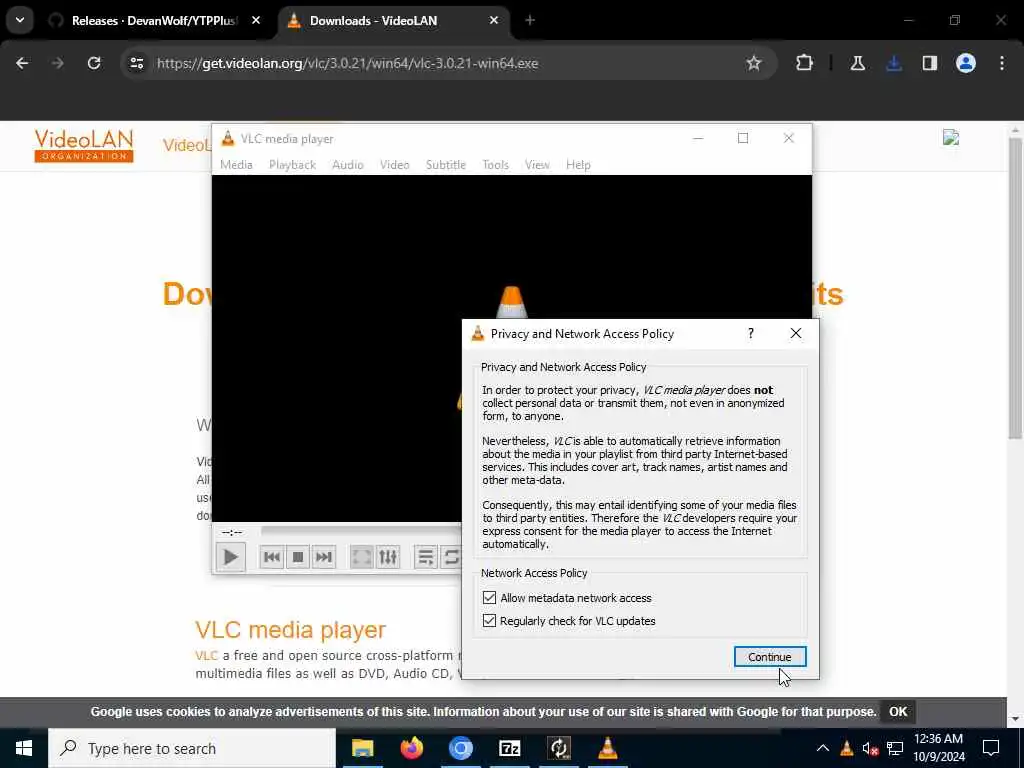Open the Subtitle menu in VLC
1024x768 pixels.
tap(446, 165)
